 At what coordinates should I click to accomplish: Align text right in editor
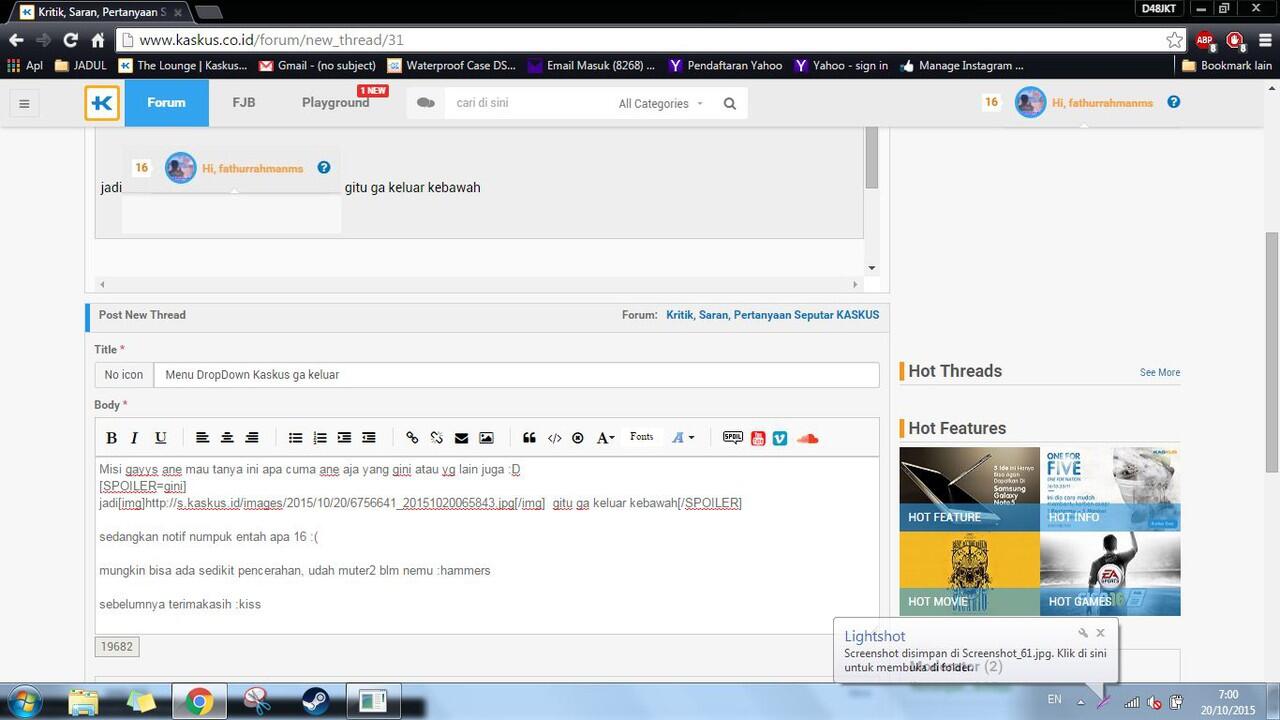point(252,438)
